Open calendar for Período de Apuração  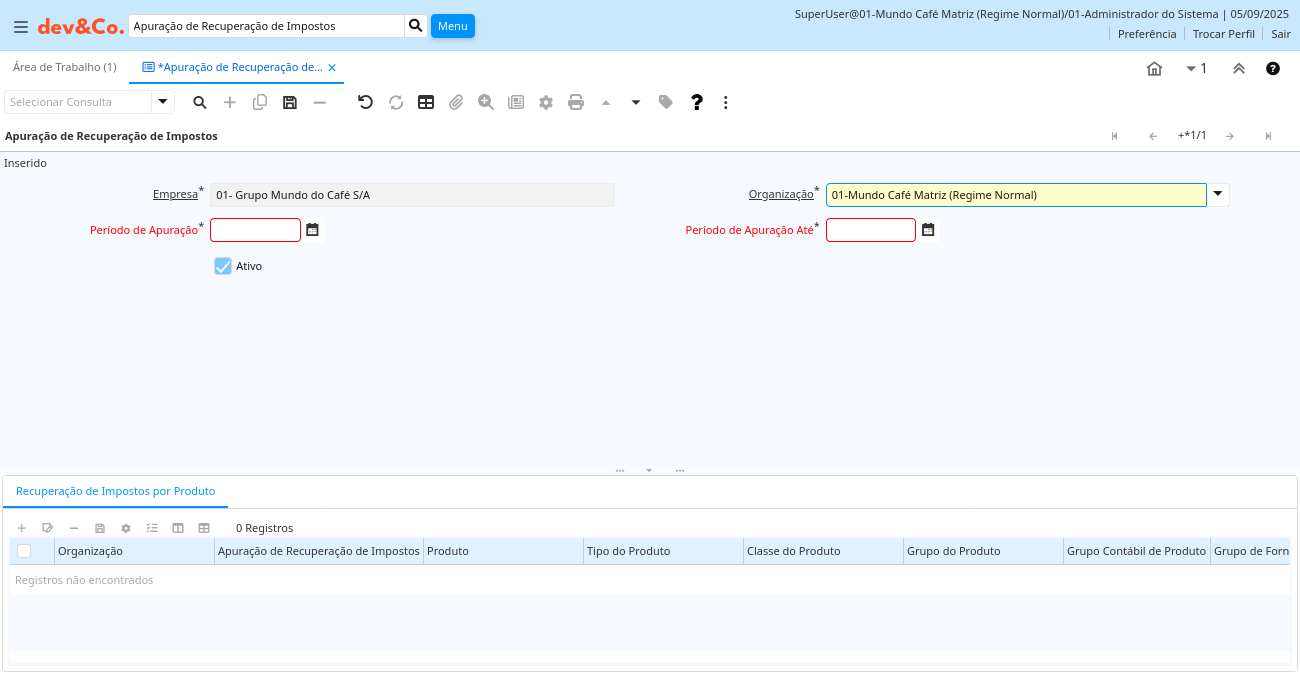click(313, 230)
